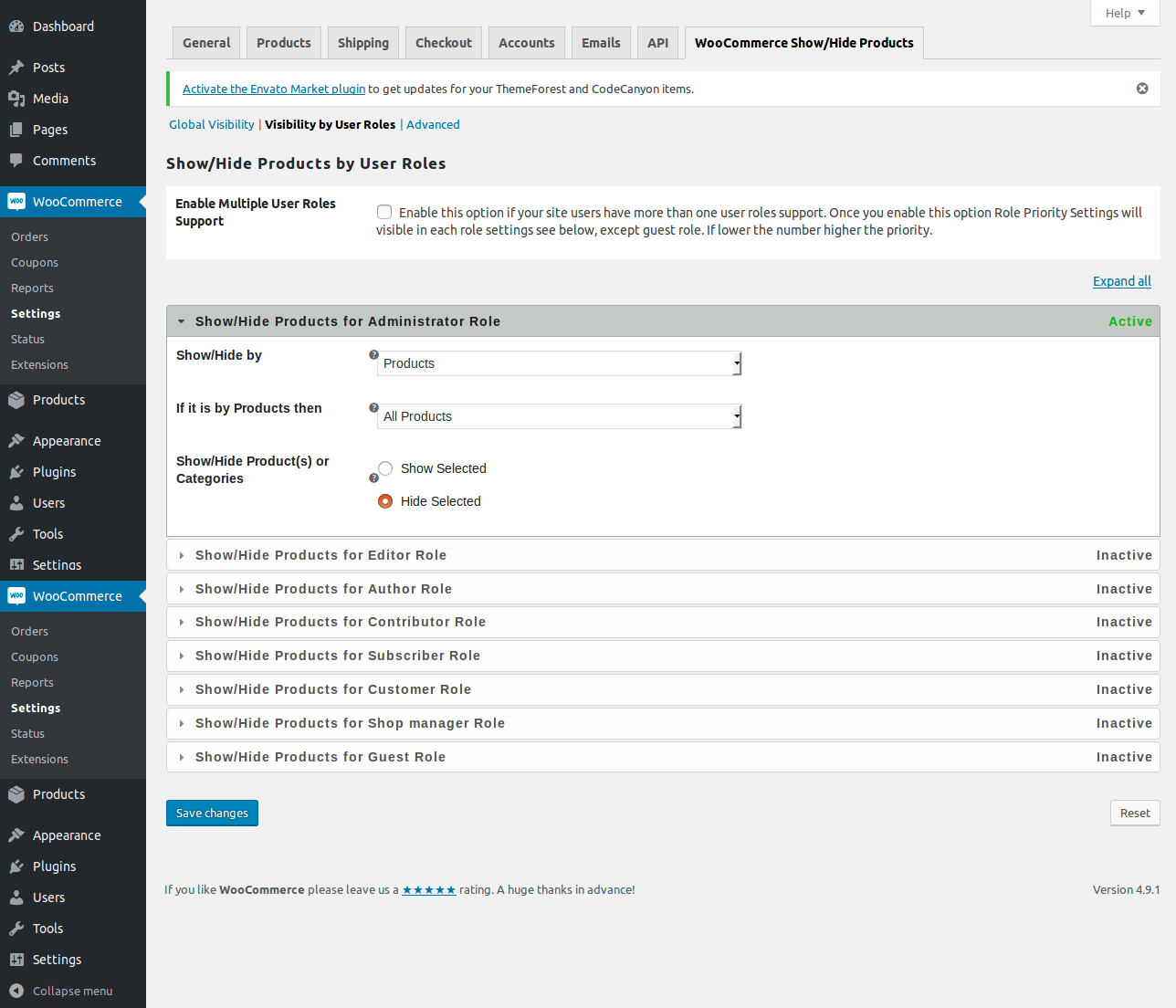Open the Emails tab
1176x1008 pixels.
[601, 43]
